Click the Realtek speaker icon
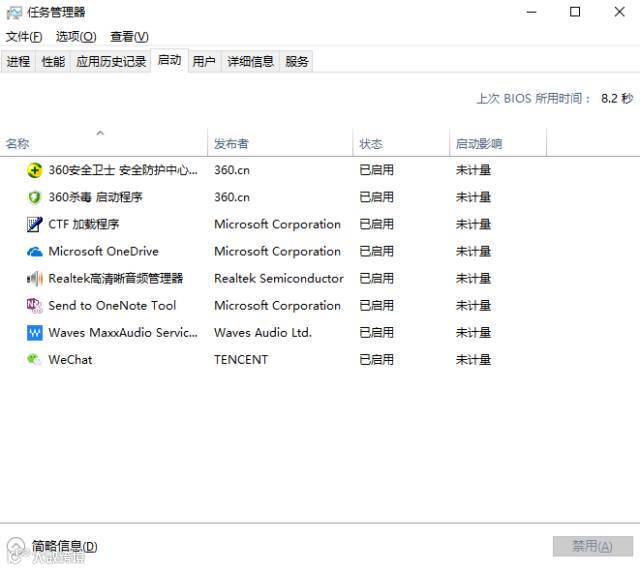Image resolution: width=640 pixels, height=570 pixels. coord(34,279)
